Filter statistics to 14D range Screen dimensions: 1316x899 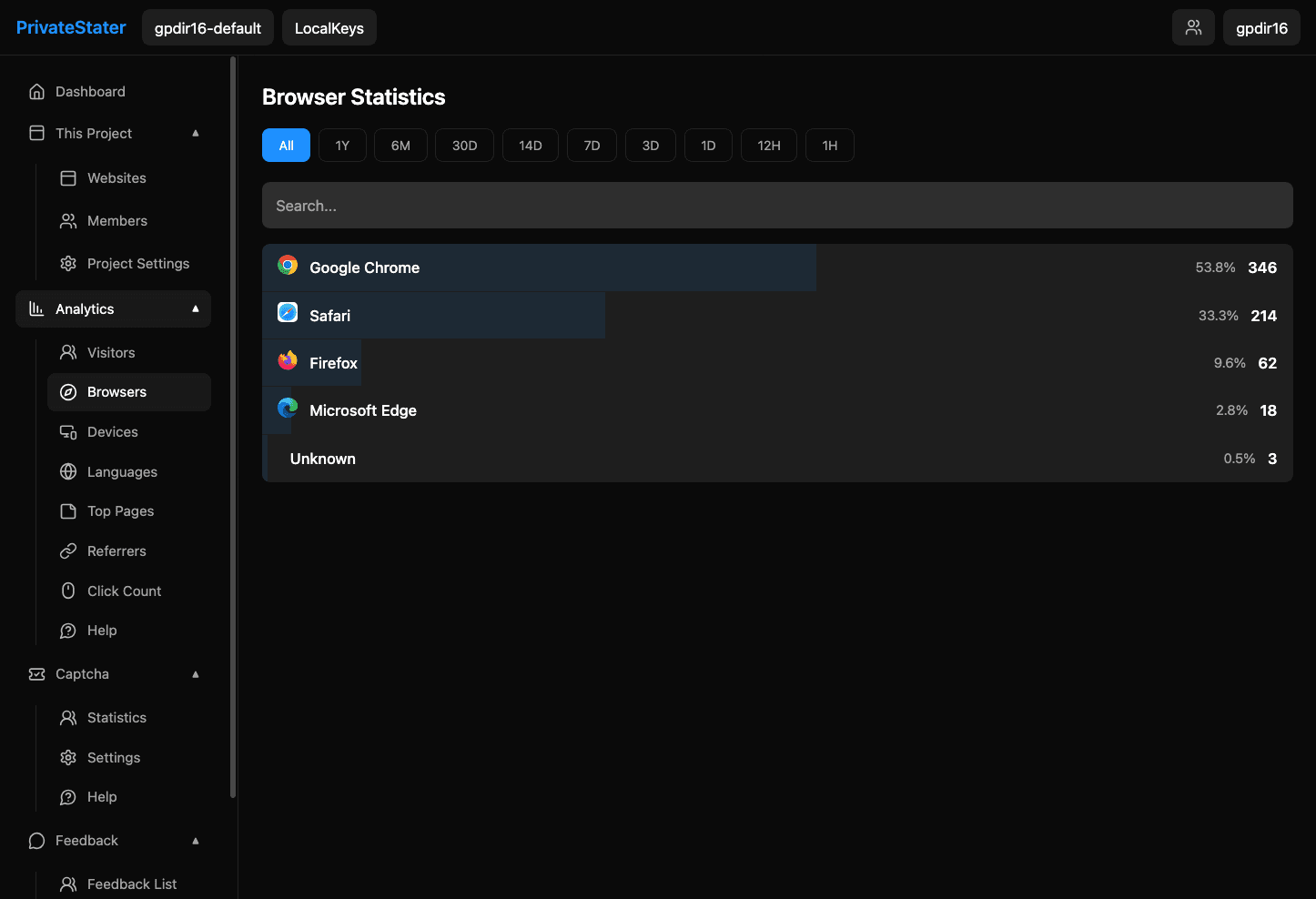[x=531, y=146]
